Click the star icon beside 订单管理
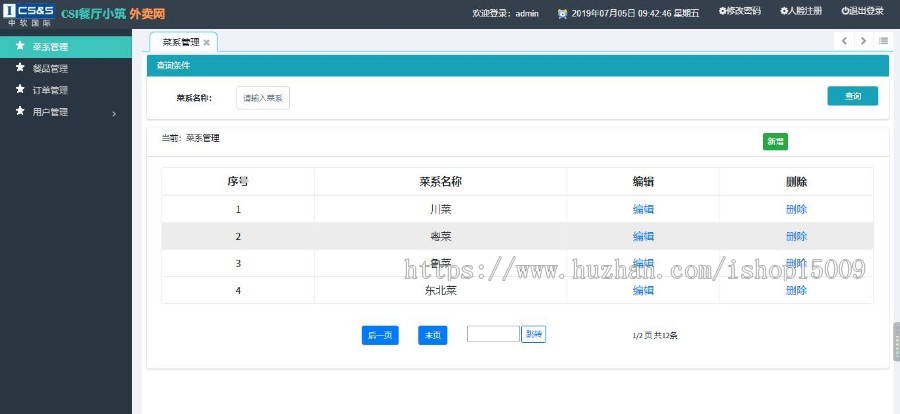Viewport: 900px width, 414px height. (x=19, y=90)
